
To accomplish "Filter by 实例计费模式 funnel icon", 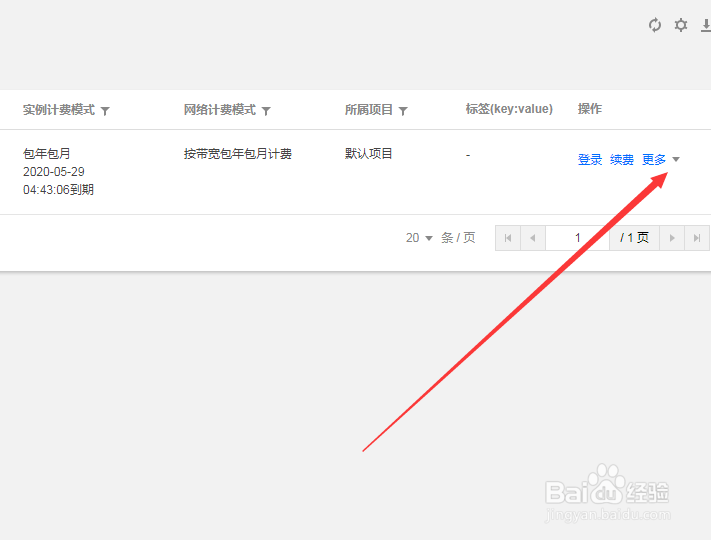I will (105, 111).
